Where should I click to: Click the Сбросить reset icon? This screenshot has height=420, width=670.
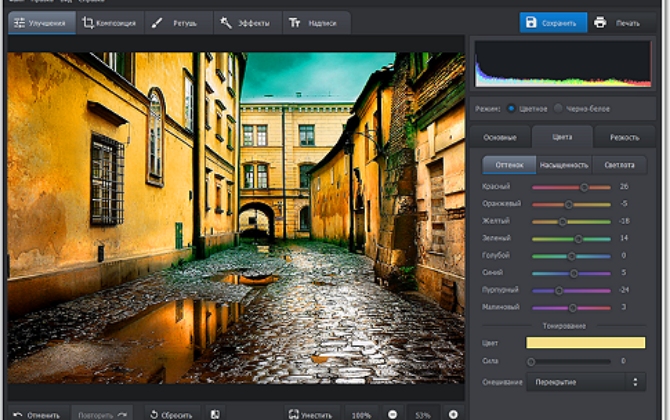click(x=154, y=413)
